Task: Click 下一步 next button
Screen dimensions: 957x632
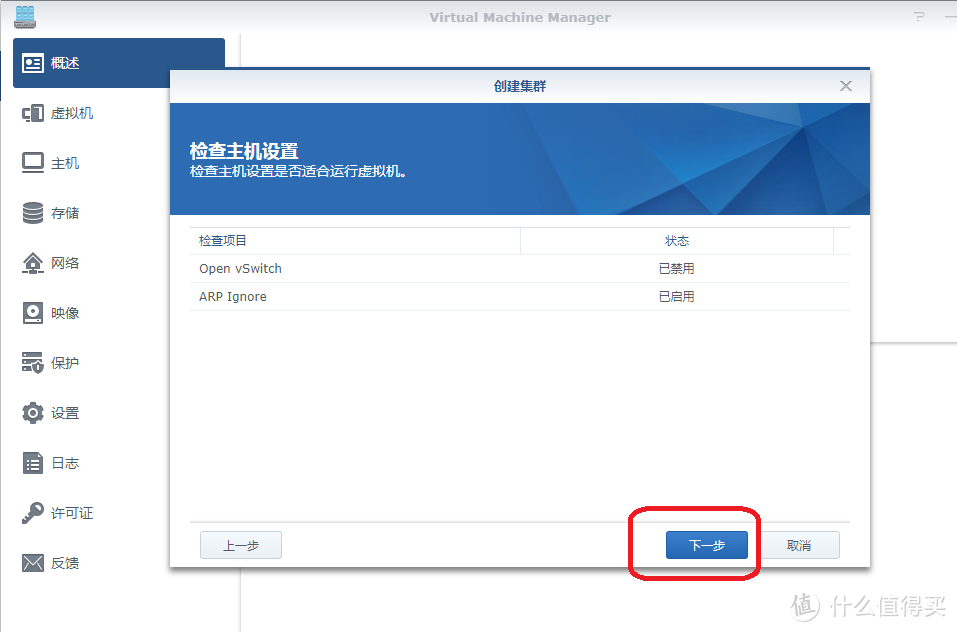Action: 707,545
